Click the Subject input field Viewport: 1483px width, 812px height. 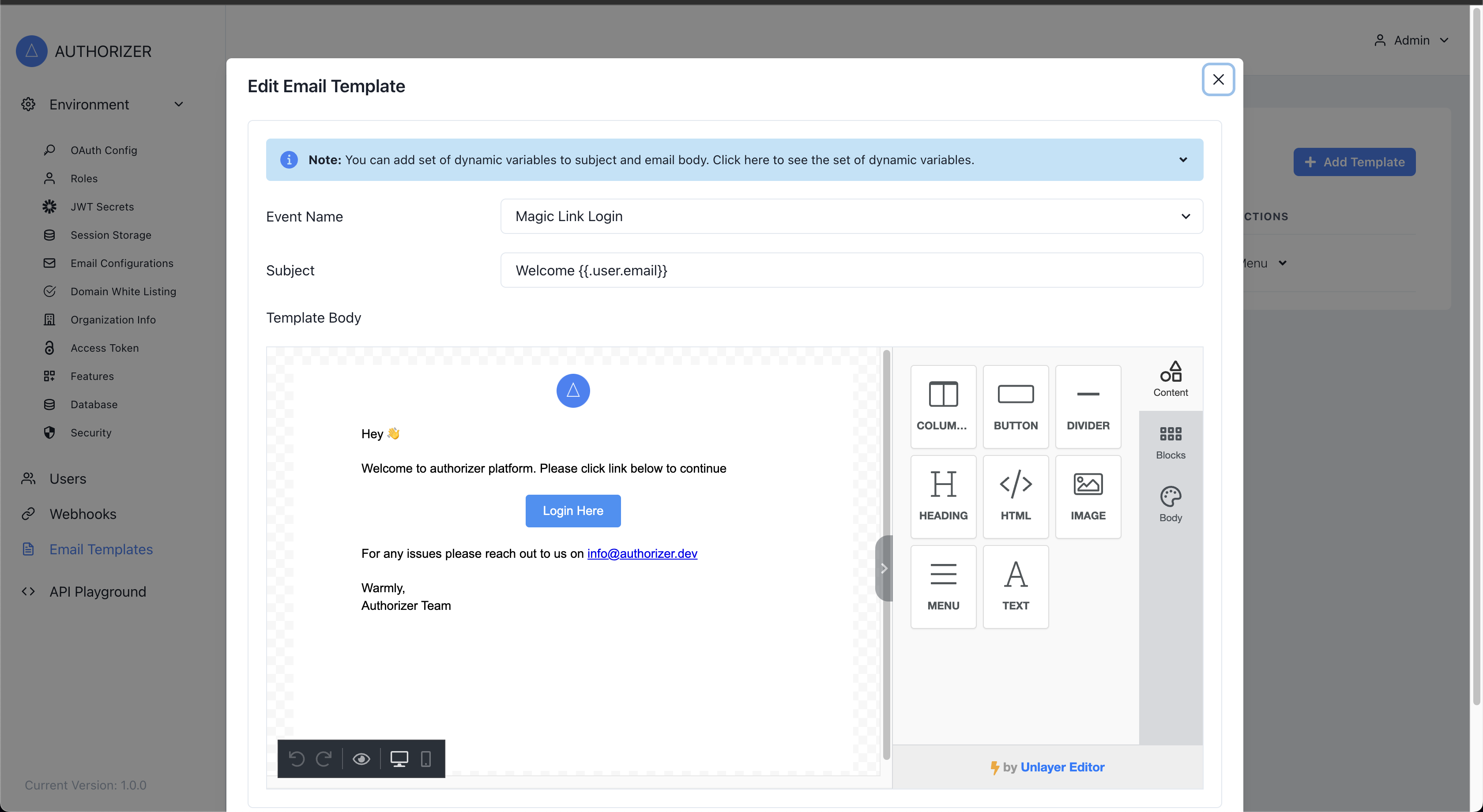point(851,270)
